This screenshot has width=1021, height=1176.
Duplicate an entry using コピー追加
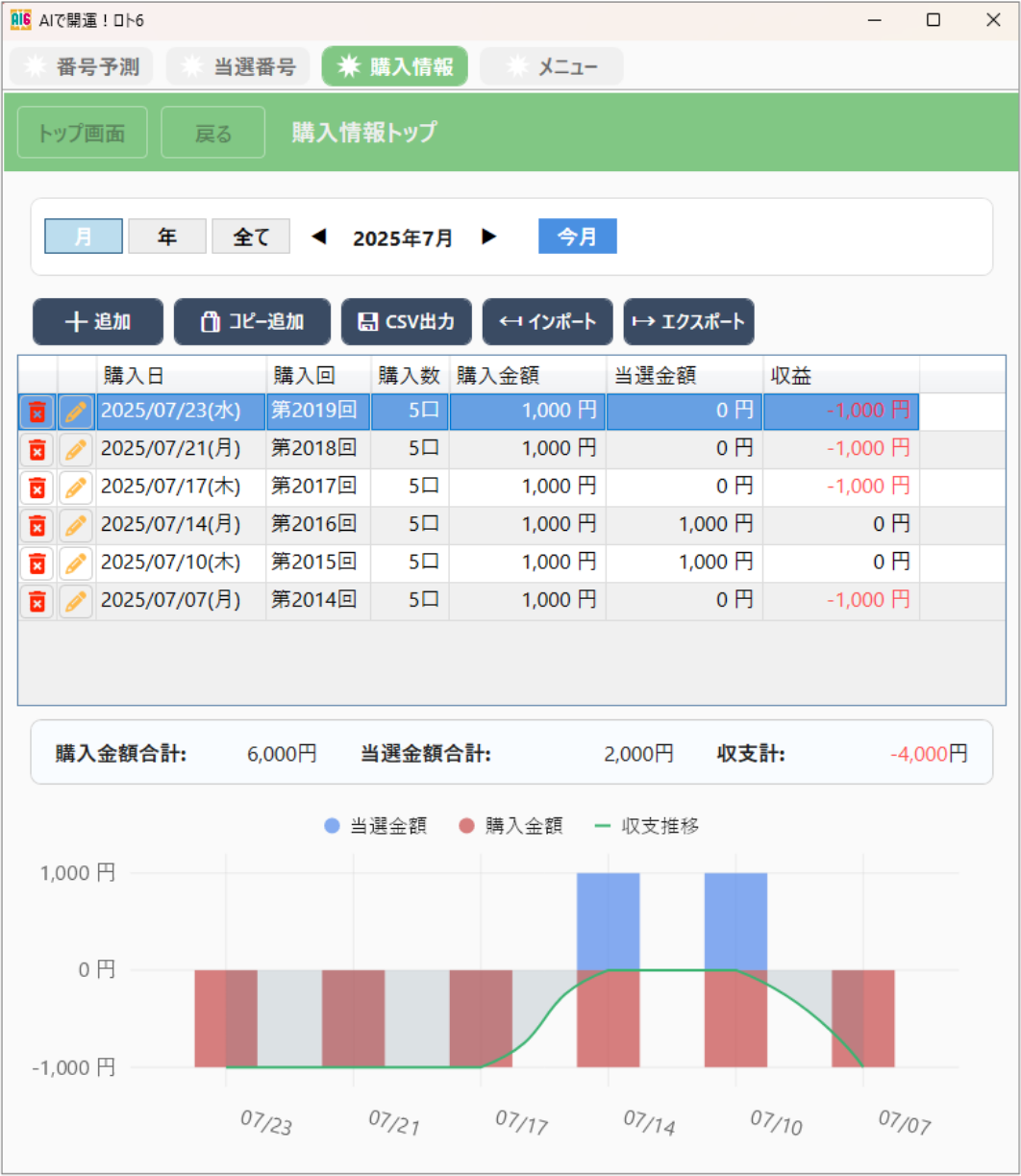[252, 321]
